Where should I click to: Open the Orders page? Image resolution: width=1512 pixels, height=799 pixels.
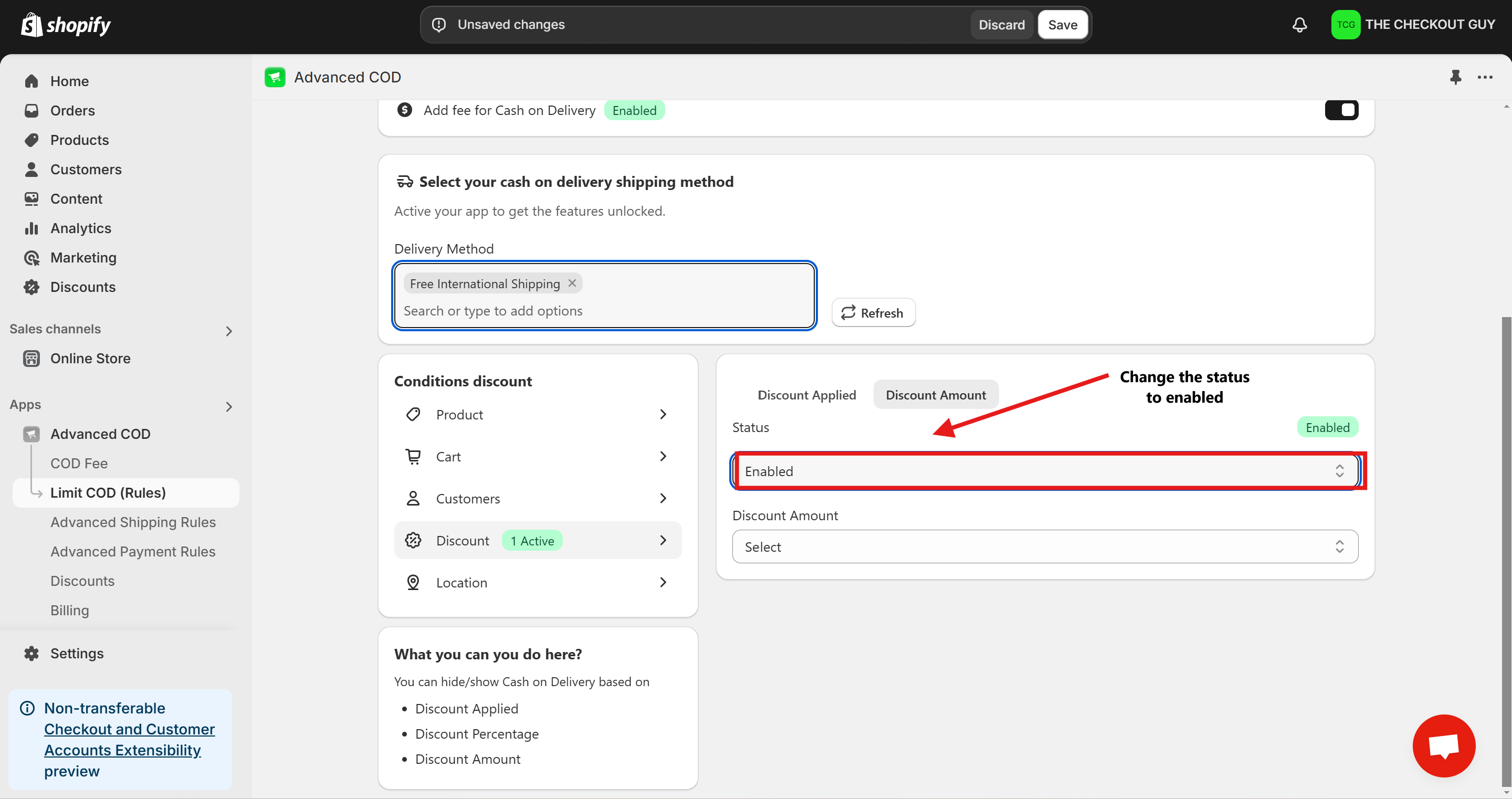click(72, 110)
